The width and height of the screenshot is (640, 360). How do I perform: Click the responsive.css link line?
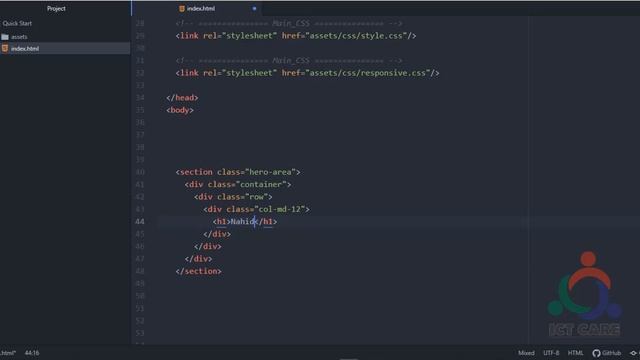pyautogui.click(x=307, y=73)
